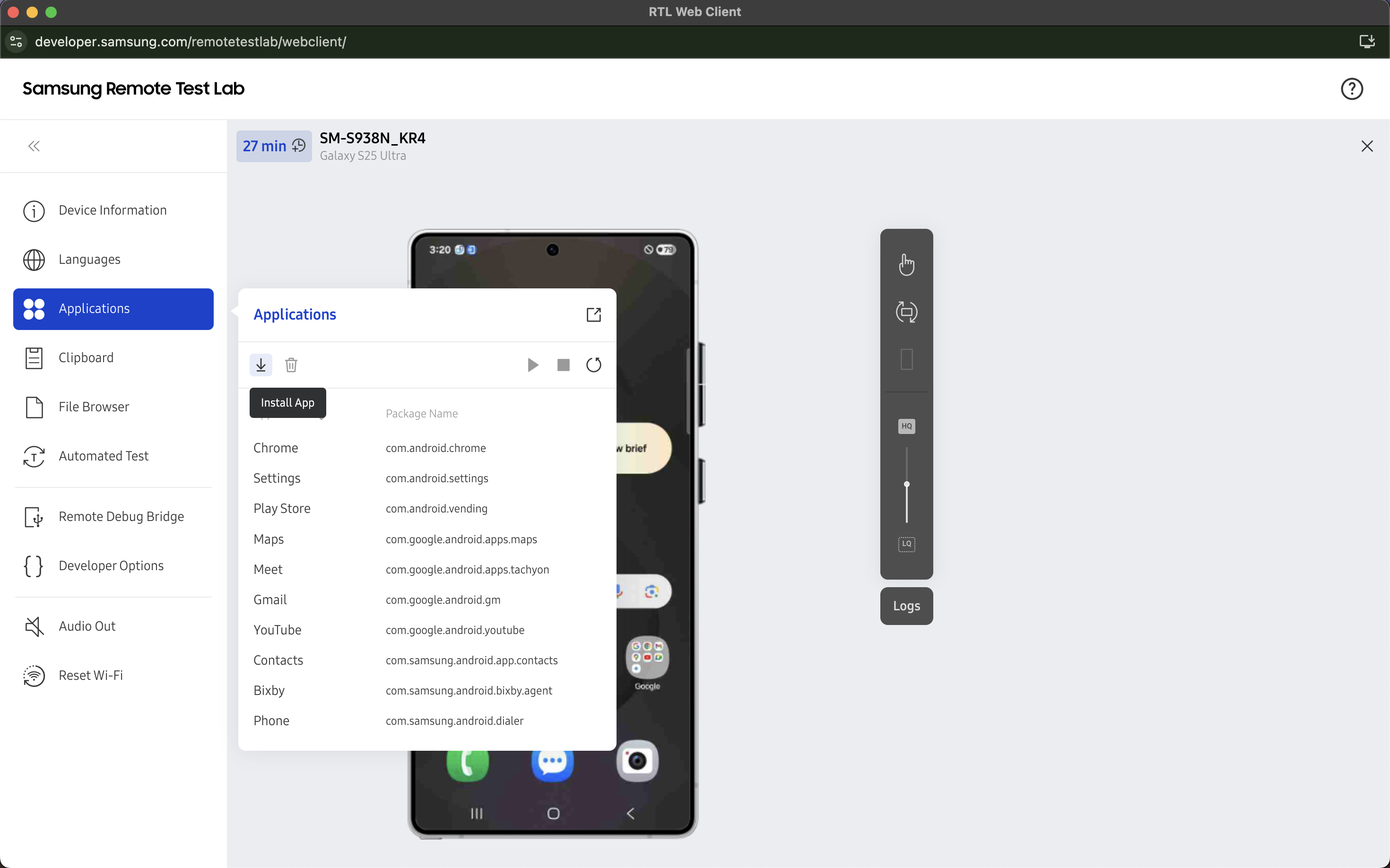The image size is (1390, 868).
Task: Select the Settings app row
Action: (x=427, y=479)
